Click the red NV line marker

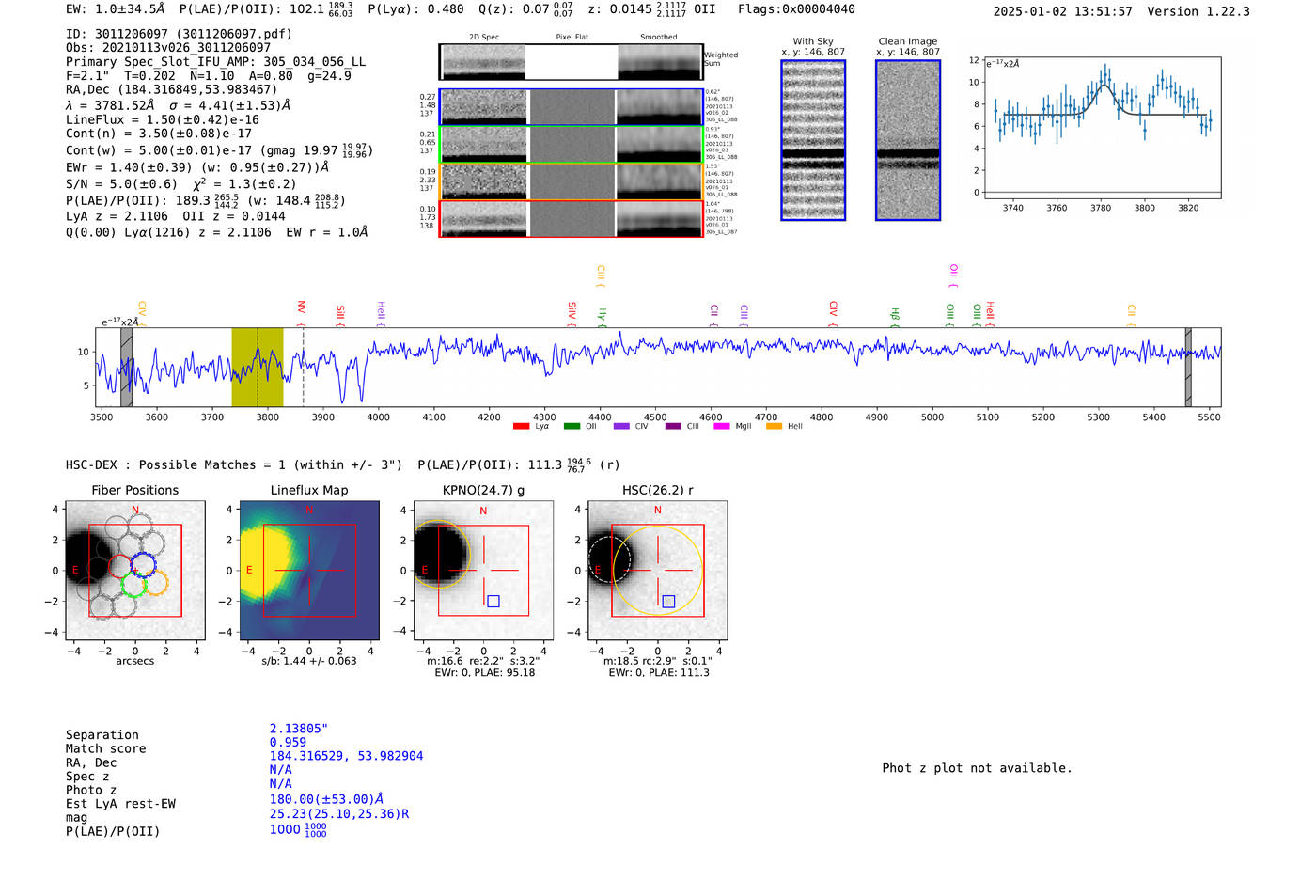302,314
